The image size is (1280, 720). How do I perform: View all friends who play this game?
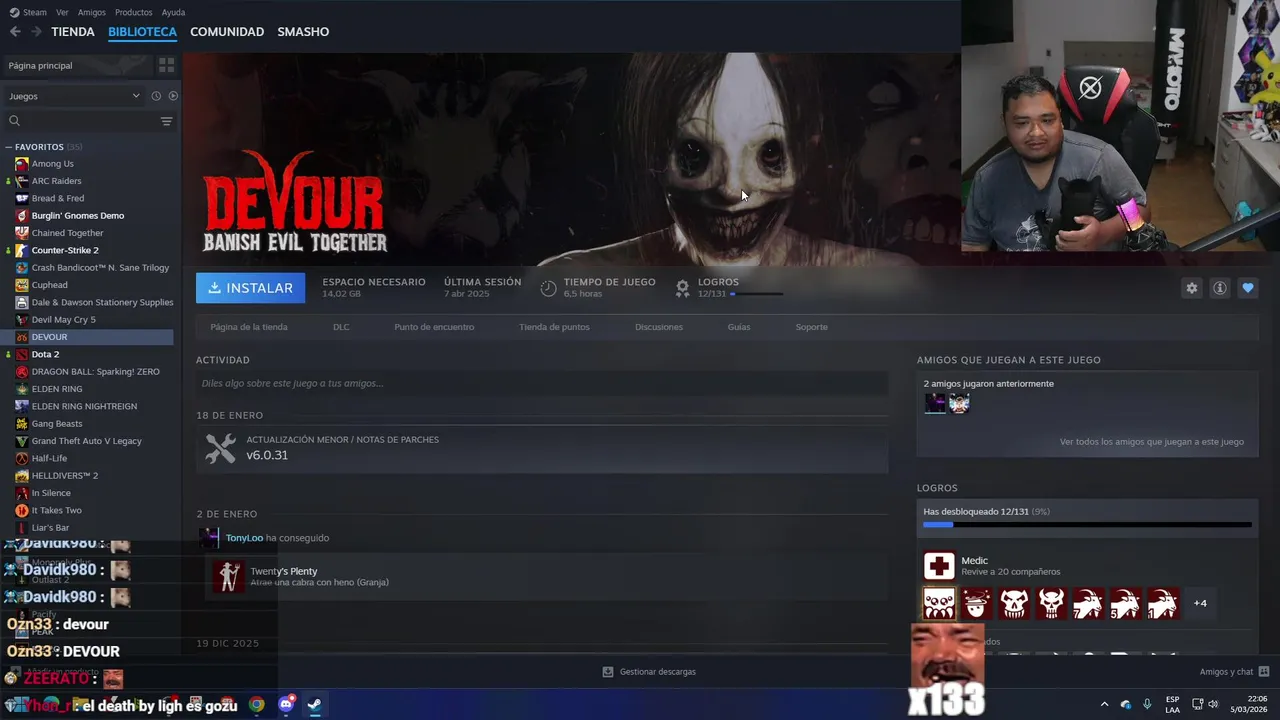(1152, 441)
